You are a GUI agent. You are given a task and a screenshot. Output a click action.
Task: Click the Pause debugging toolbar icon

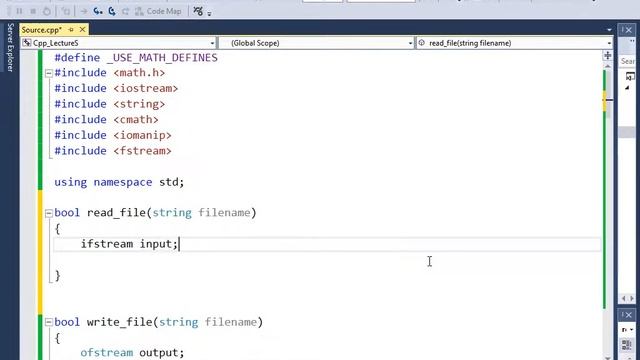point(19,11)
